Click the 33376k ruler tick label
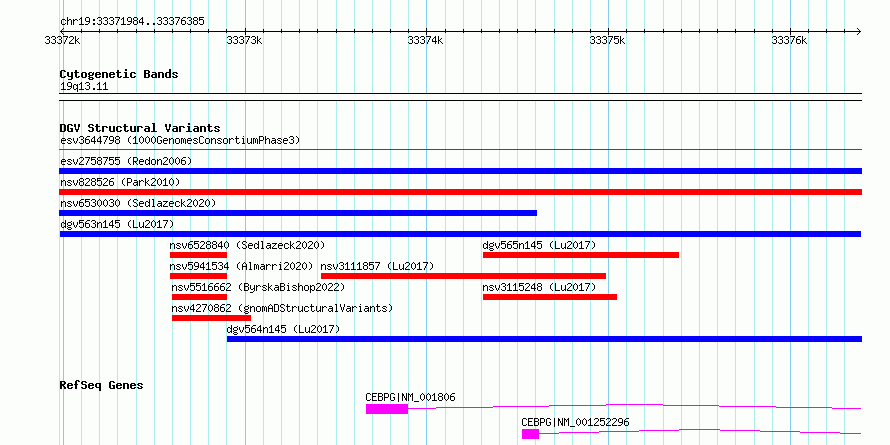The image size is (890, 445). tap(789, 40)
